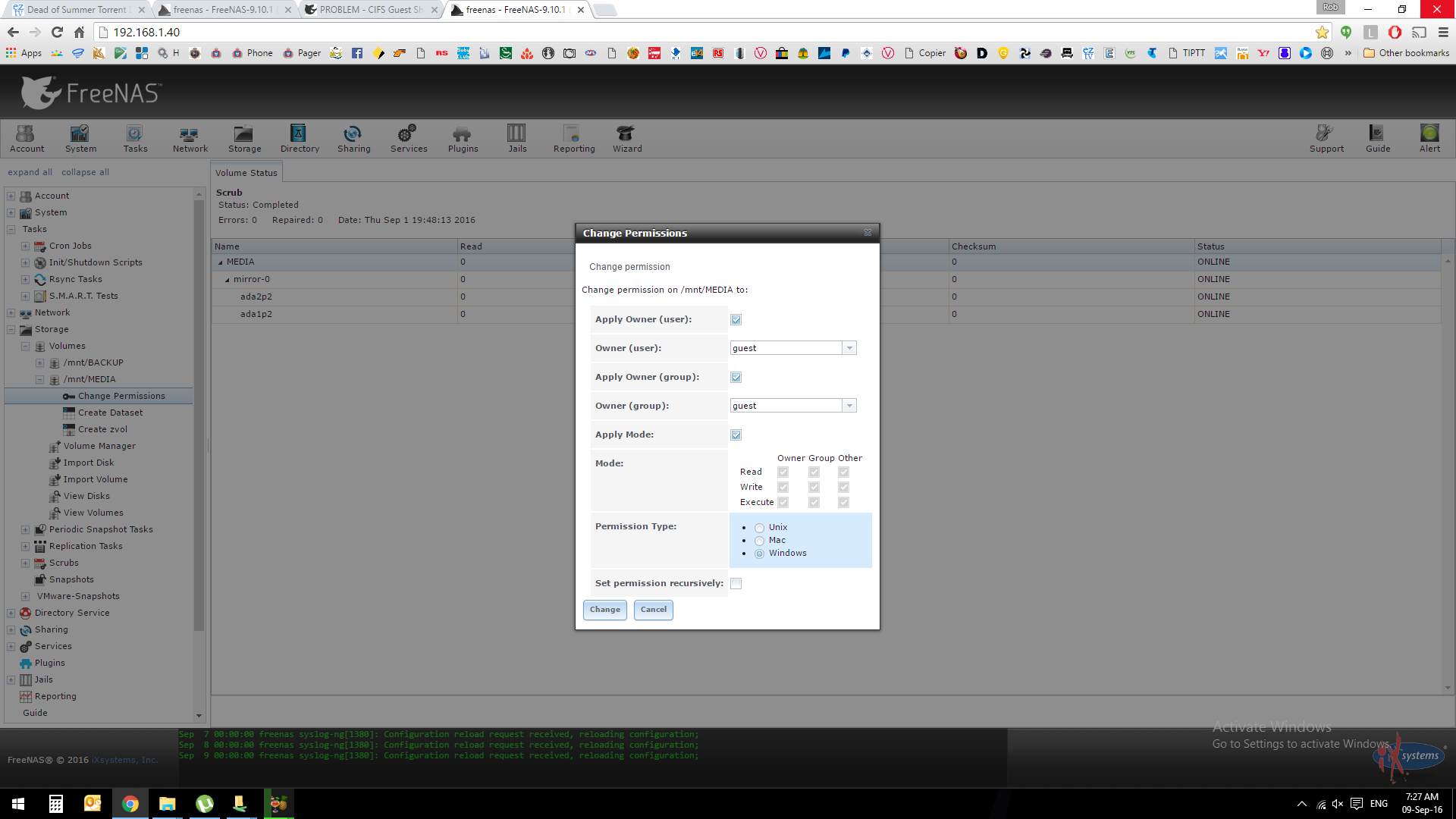This screenshot has height=819, width=1456.
Task: Click the Owner (user) text field
Action: (786, 348)
